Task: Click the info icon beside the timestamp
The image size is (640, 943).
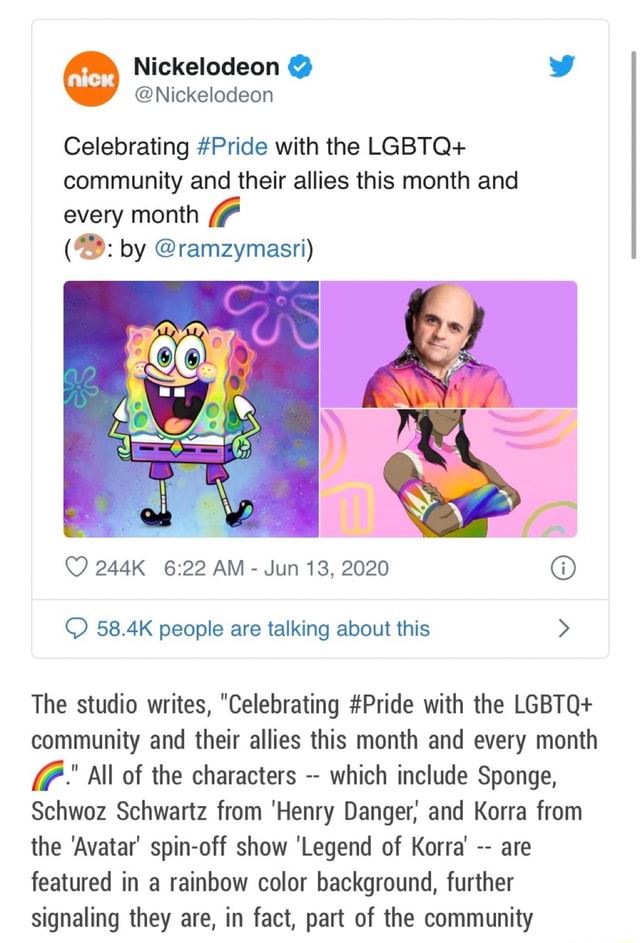Action: (x=563, y=568)
